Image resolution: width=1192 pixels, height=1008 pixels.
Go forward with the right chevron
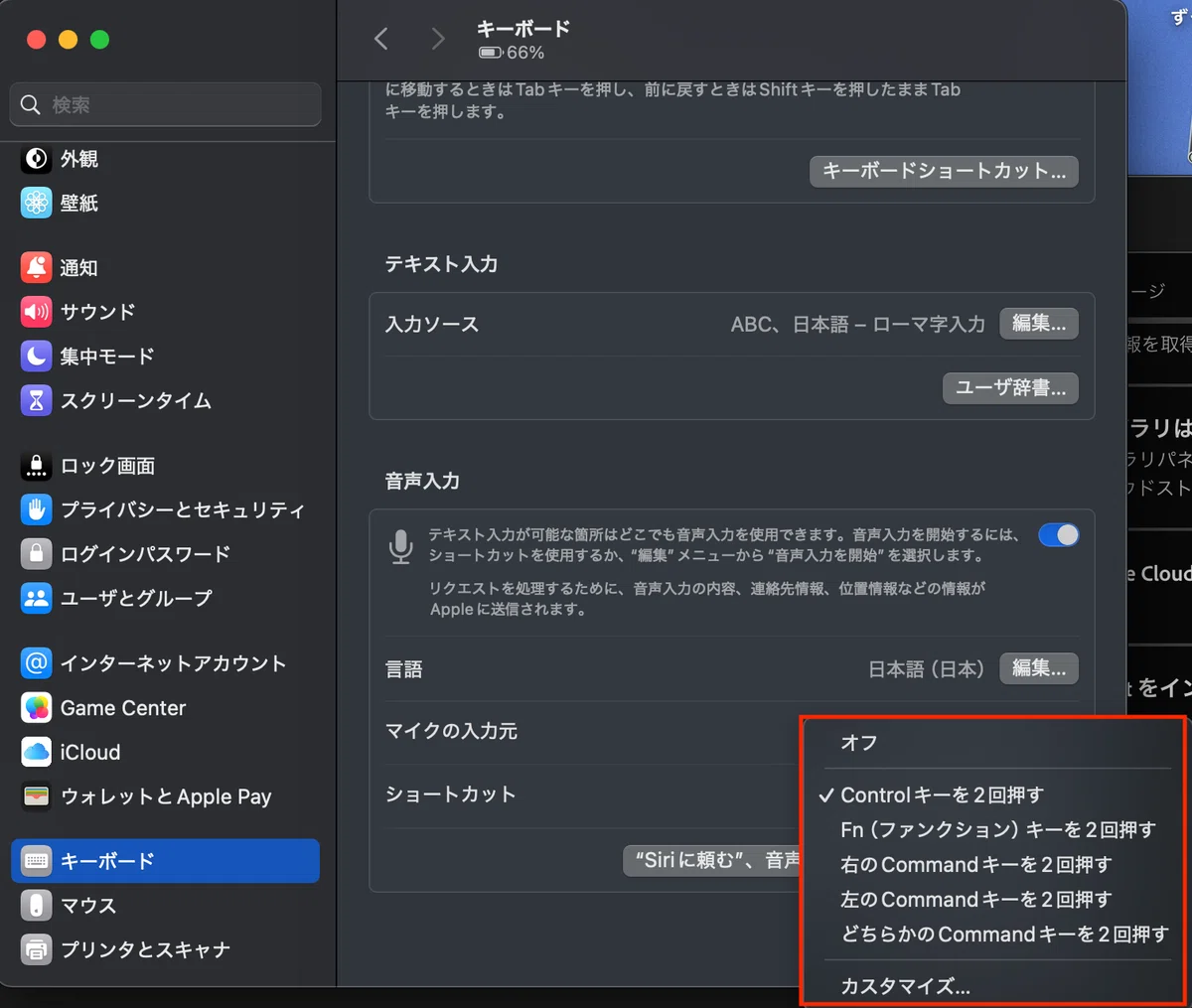[x=438, y=39]
